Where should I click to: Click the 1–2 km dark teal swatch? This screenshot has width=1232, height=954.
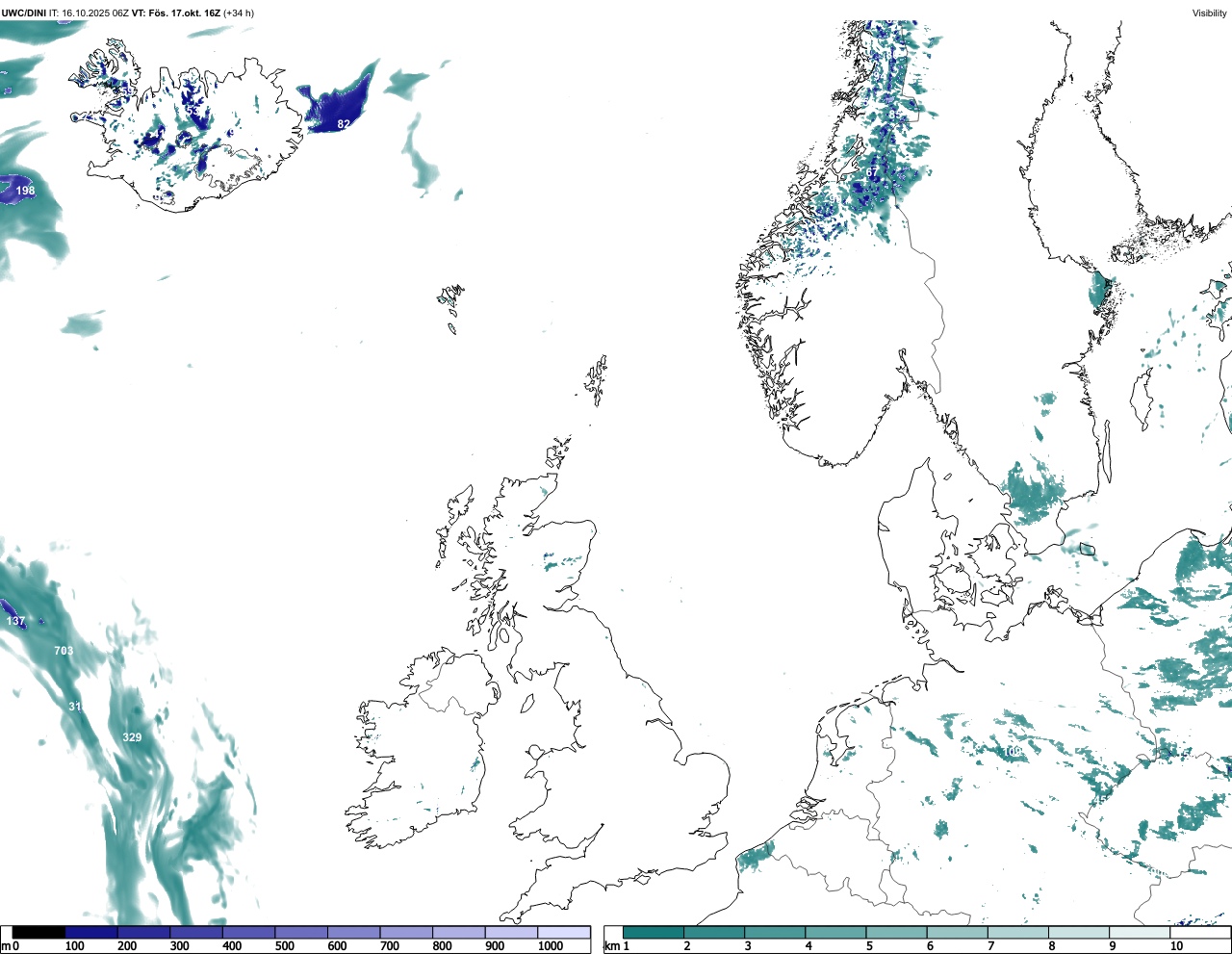click(x=654, y=932)
